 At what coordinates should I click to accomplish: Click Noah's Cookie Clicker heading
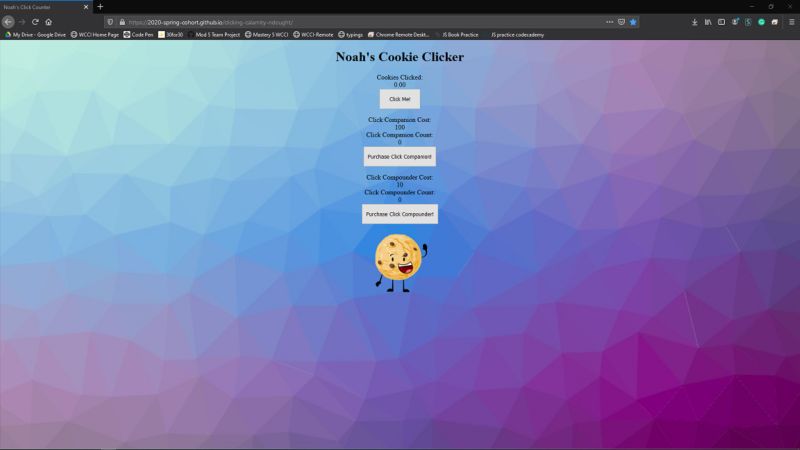[x=399, y=57]
